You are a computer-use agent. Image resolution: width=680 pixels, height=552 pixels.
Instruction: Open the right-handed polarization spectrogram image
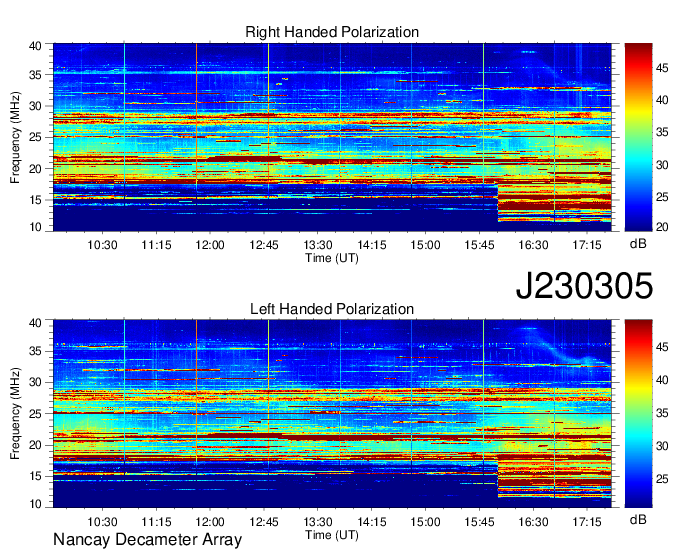(x=332, y=137)
